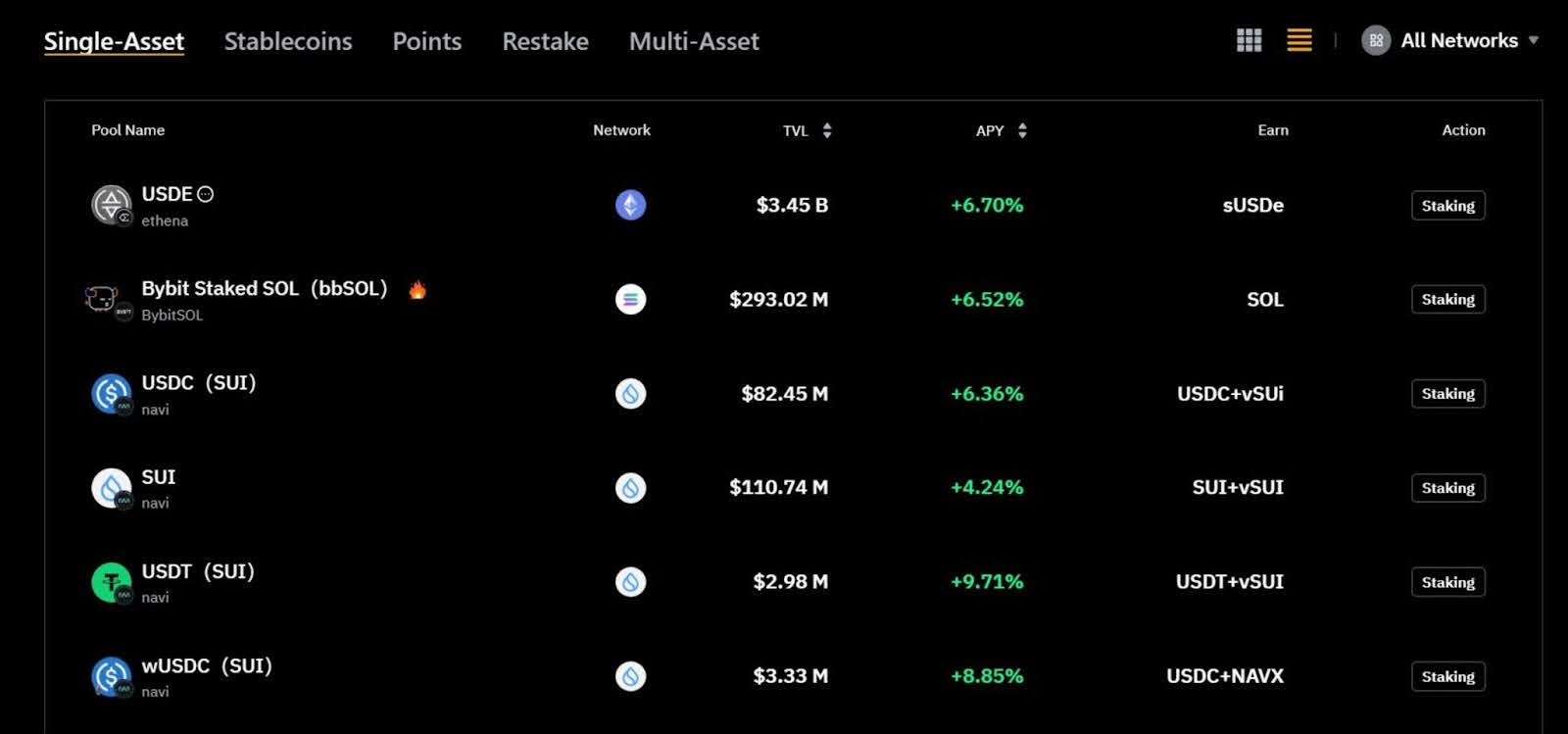Click the wUSDC (SUI) token icon
Image resolution: width=1568 pixels, height=734 pixels.
tap(112, 676)
